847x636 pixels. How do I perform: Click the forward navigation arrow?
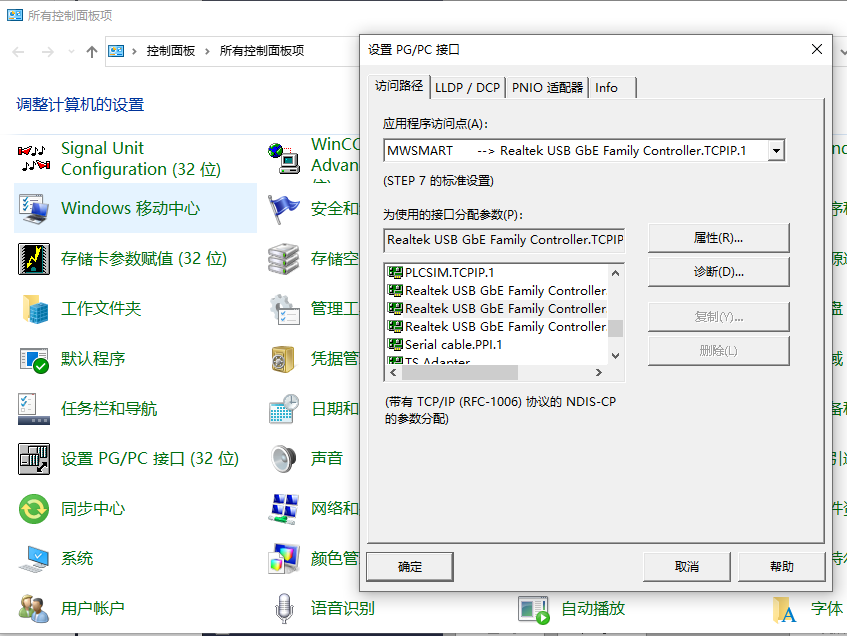point(48,51)
